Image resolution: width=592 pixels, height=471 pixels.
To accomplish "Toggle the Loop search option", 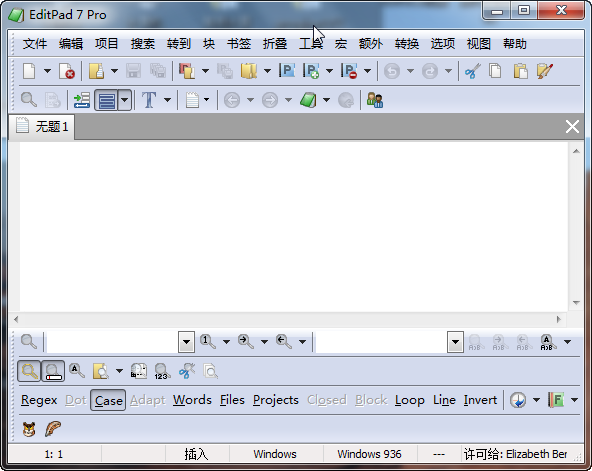I will pos(410,400).
